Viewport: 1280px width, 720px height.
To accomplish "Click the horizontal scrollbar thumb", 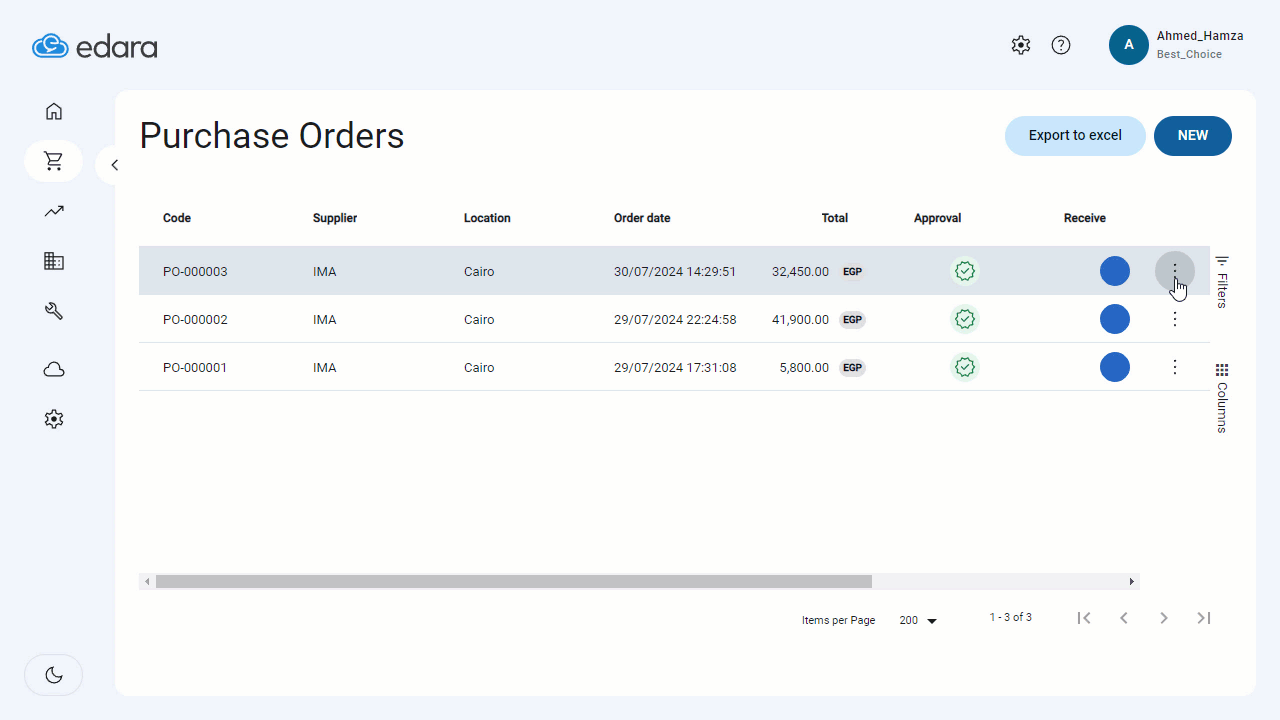I will click(514, 581).
